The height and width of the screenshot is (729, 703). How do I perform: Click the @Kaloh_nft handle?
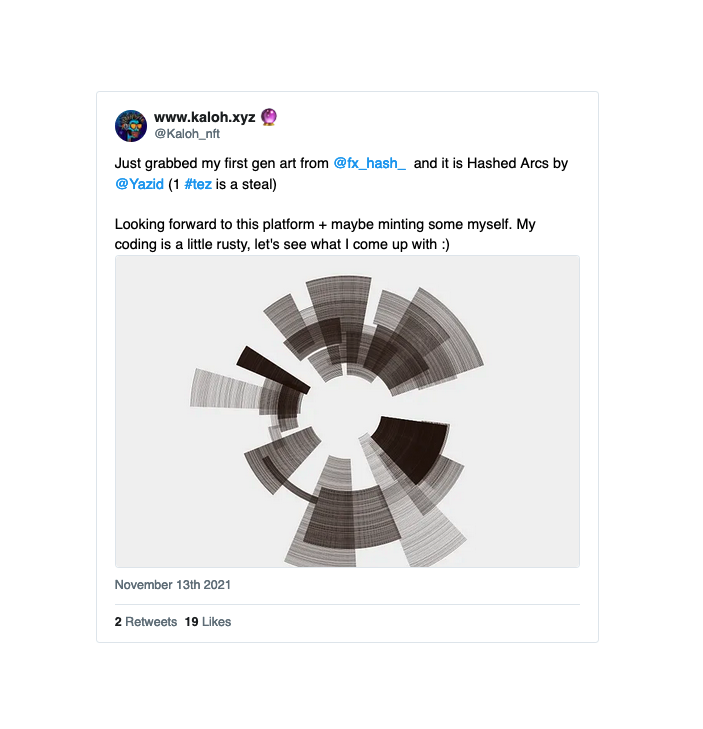tap(187, 134)
